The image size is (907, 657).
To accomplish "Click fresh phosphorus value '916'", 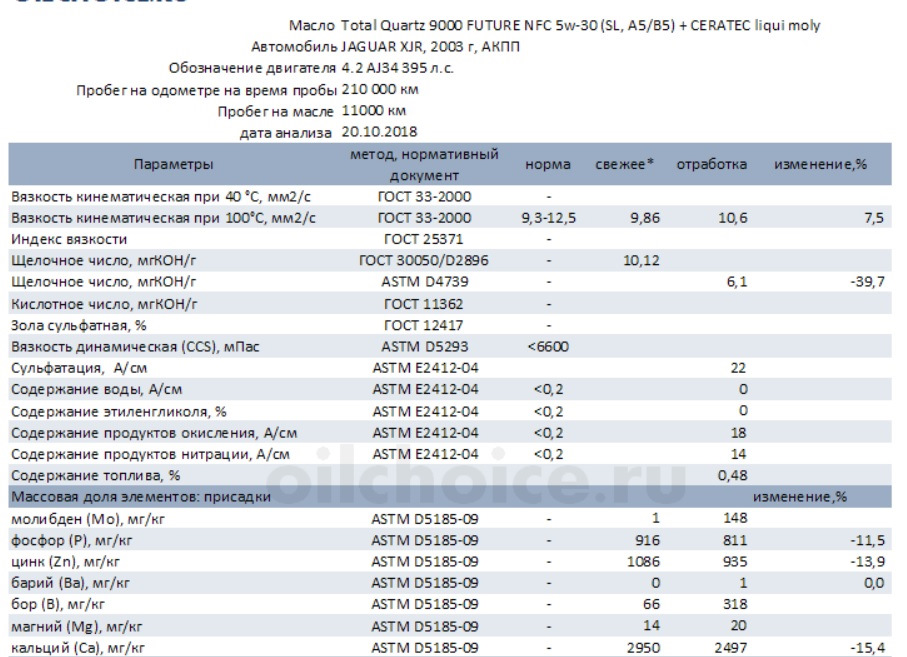I will point(647,540).
